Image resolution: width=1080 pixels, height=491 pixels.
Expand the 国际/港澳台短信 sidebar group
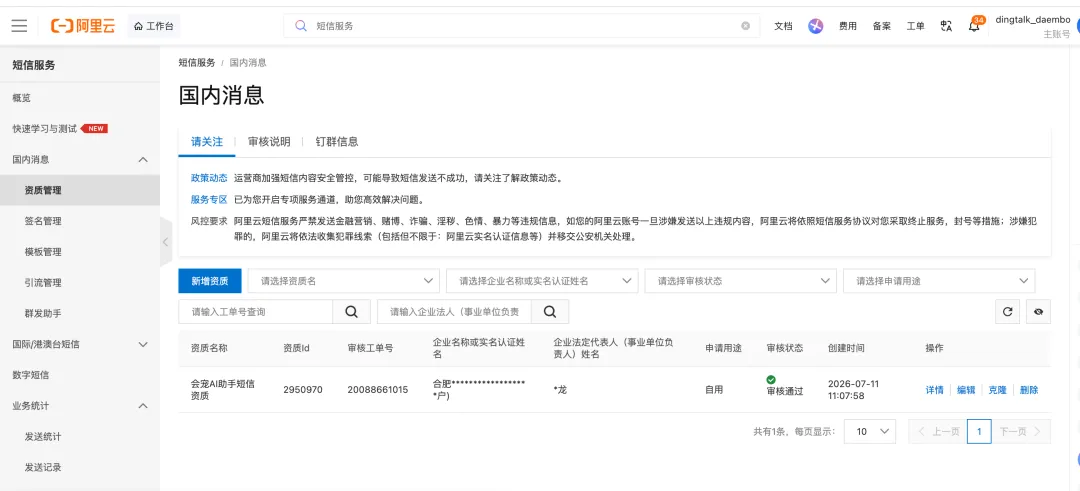(80, 344)
